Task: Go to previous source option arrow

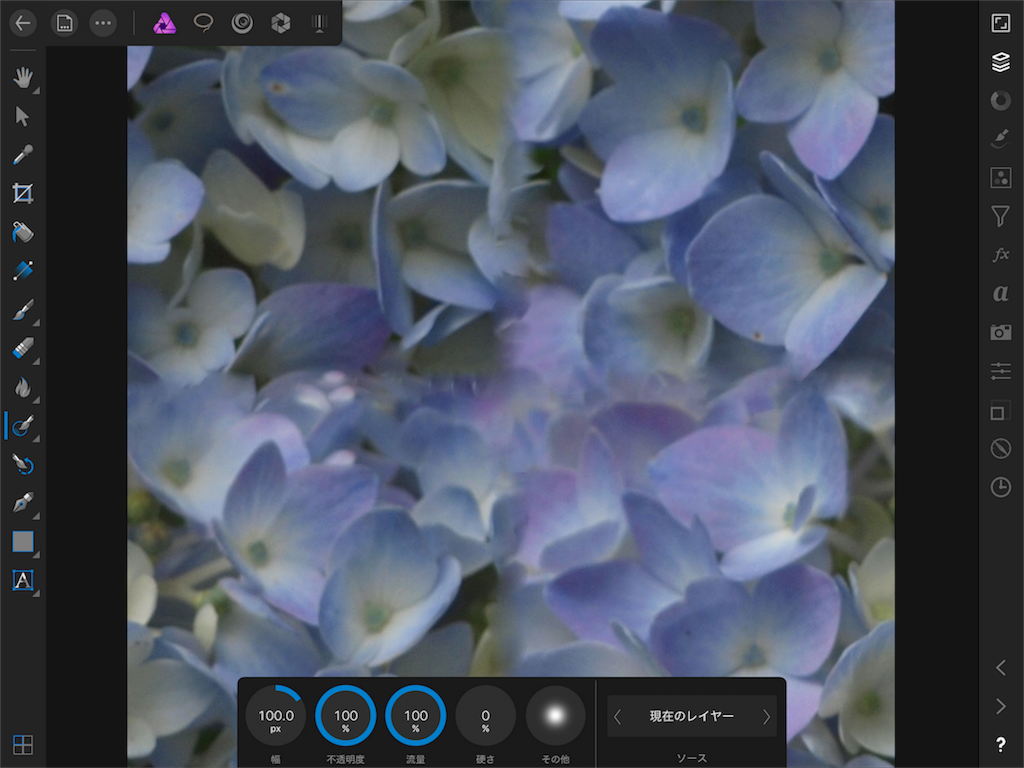Action: tap(617, 716)
